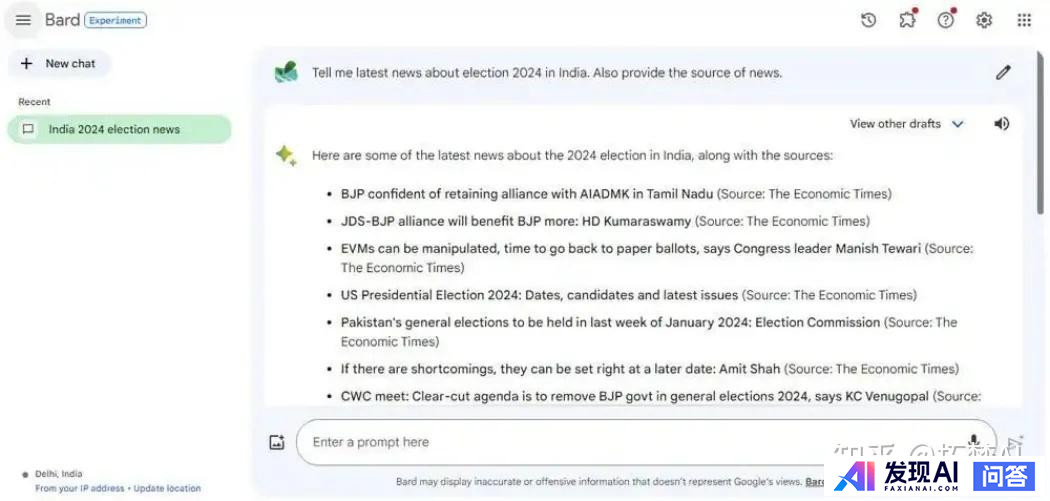Screen dimensions: 1050x501
Task: Click Update location link
Action: click(x=167, y=488)
